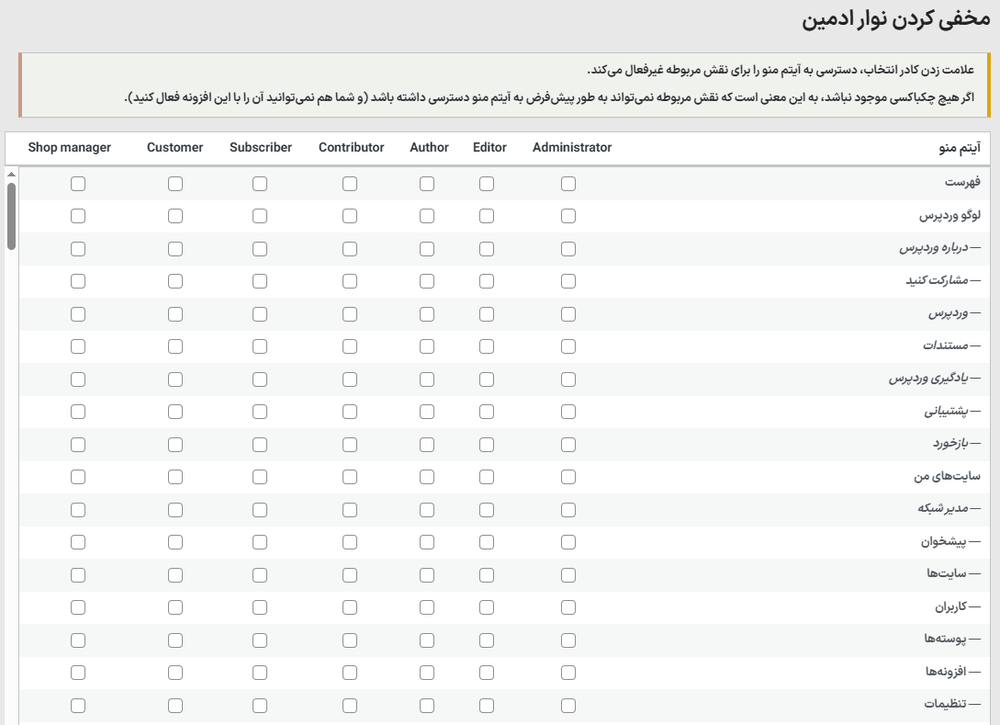This screenshot has width=1000, height=725.
Task: Check Customer box in سایت‌ها row
Action: 175,575
